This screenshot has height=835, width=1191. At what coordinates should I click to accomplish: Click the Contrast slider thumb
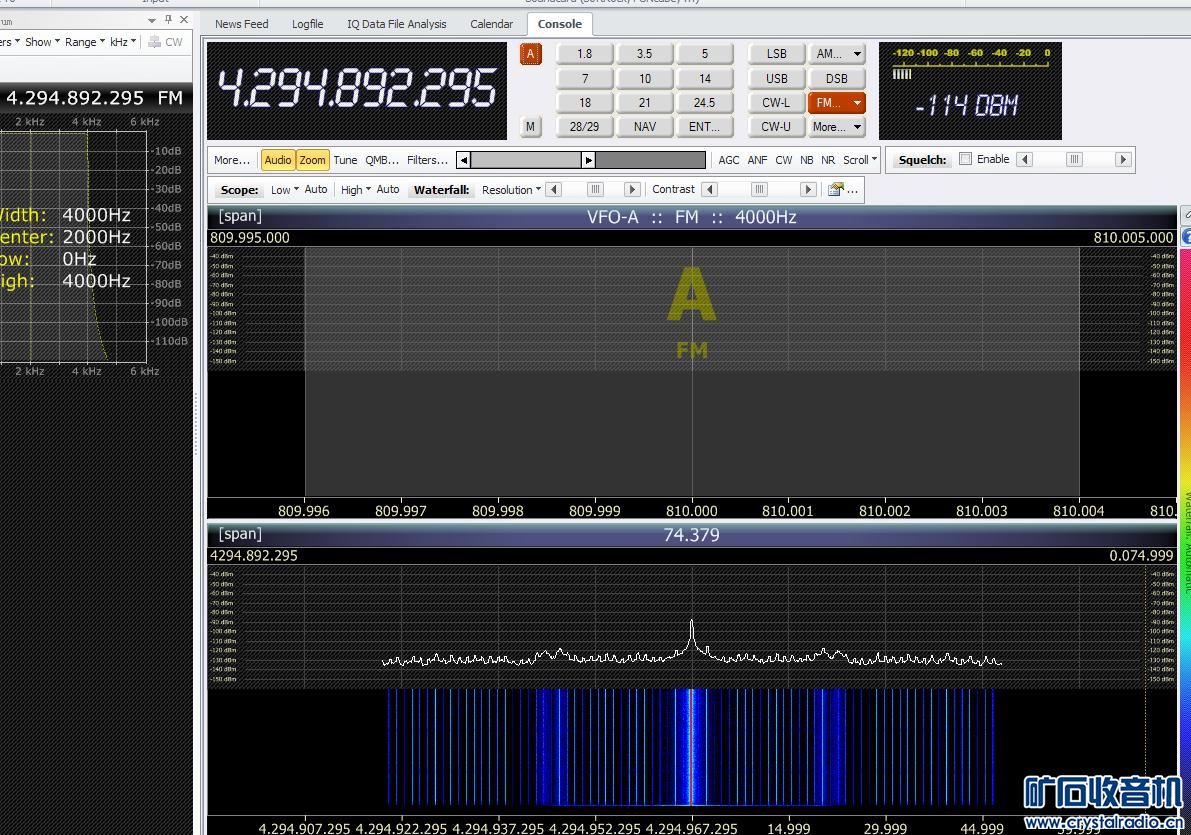pyautogui.click(x=760, y=190)
